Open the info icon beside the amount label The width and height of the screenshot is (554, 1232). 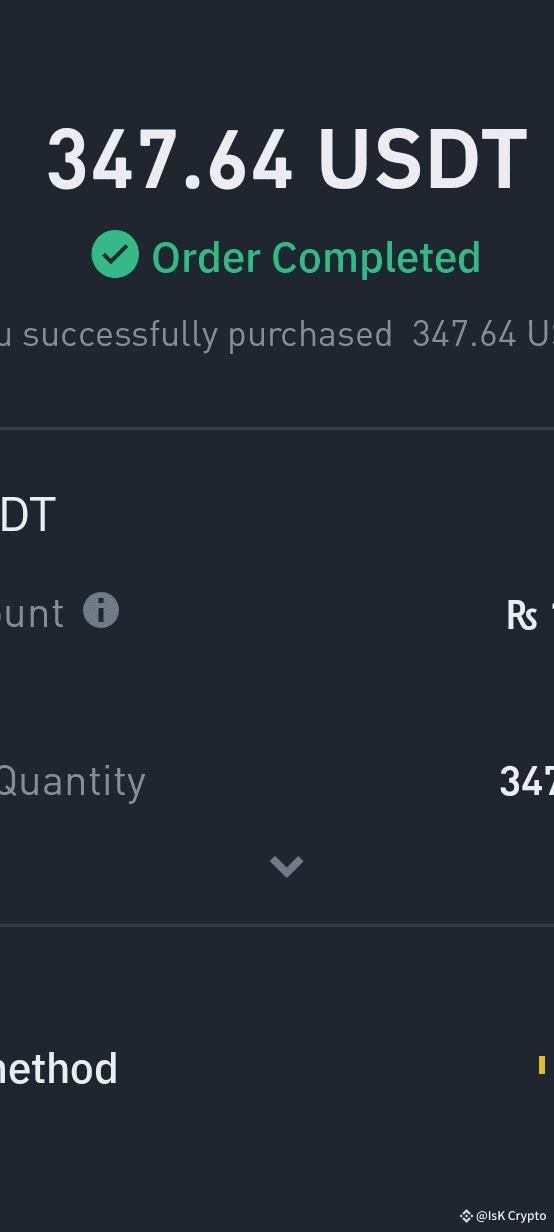100,610
